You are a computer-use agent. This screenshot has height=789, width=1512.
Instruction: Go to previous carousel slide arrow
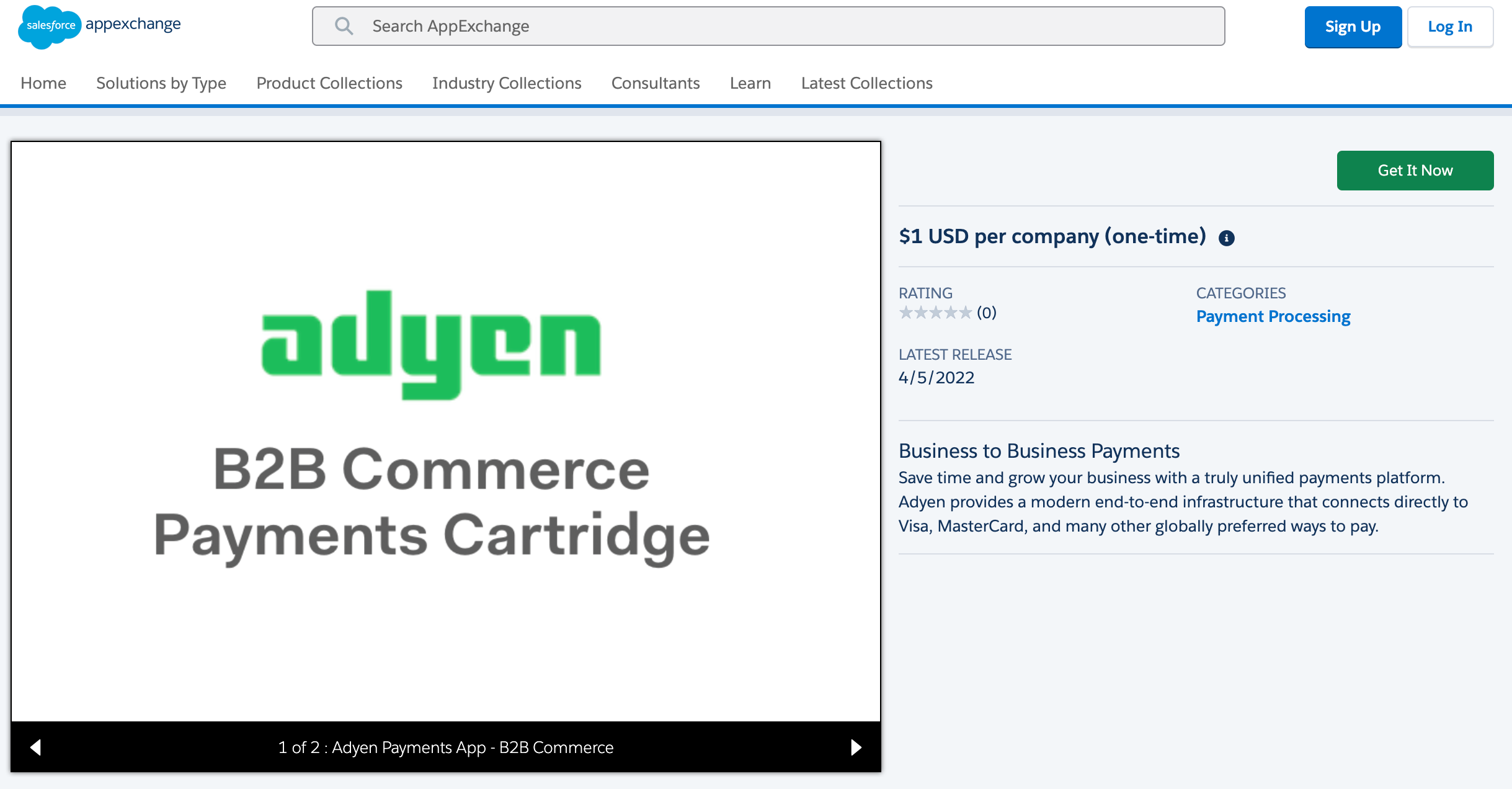coord(36,747)
